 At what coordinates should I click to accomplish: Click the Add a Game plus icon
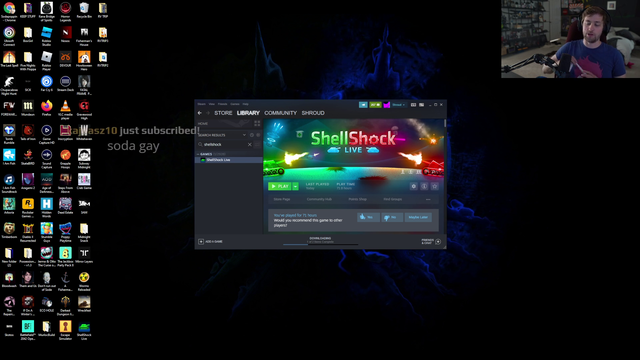(201, 242)
